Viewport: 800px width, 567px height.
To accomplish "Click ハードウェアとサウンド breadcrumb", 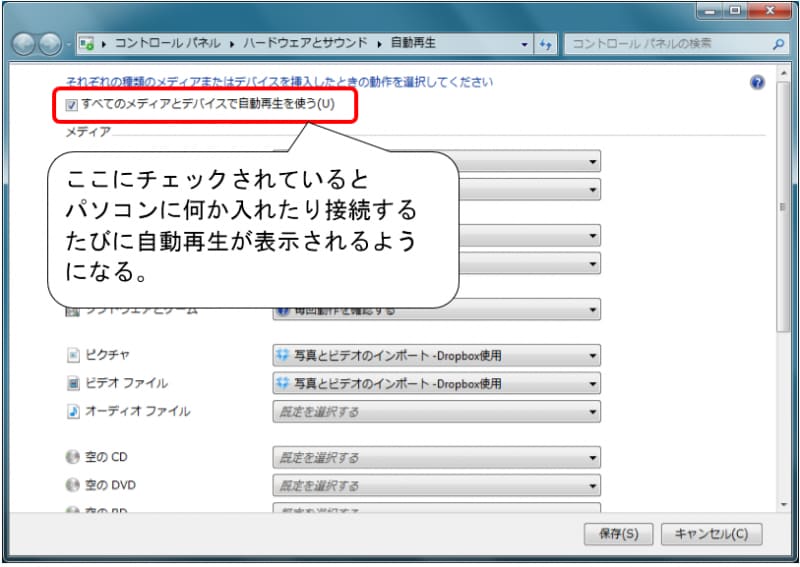I will [x=305, y=43].
